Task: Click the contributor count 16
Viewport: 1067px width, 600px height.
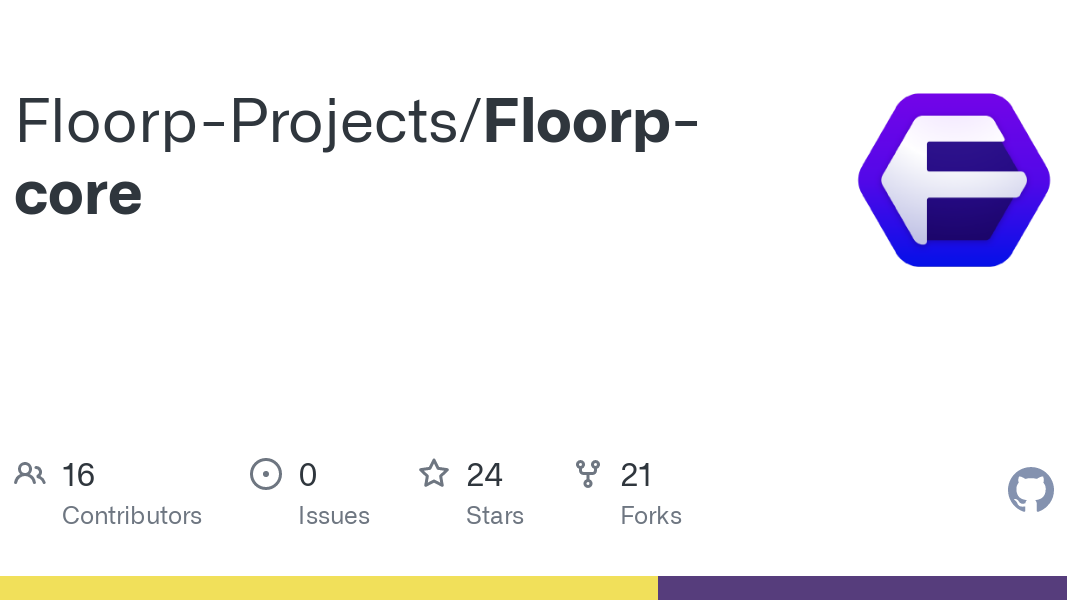Action: (78, 475)
